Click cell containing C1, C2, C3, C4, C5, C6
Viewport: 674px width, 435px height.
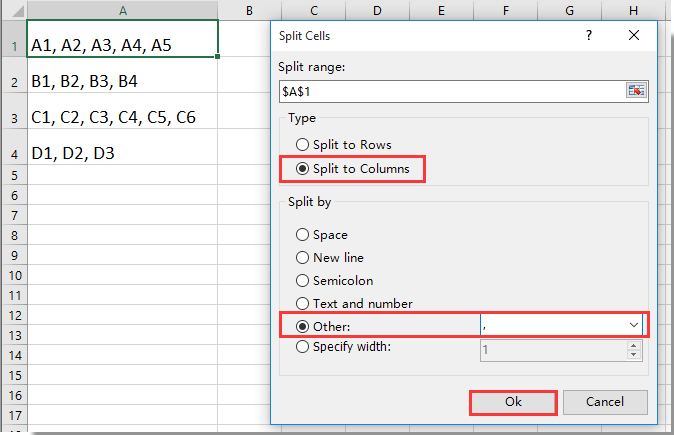tap(123, 111)
